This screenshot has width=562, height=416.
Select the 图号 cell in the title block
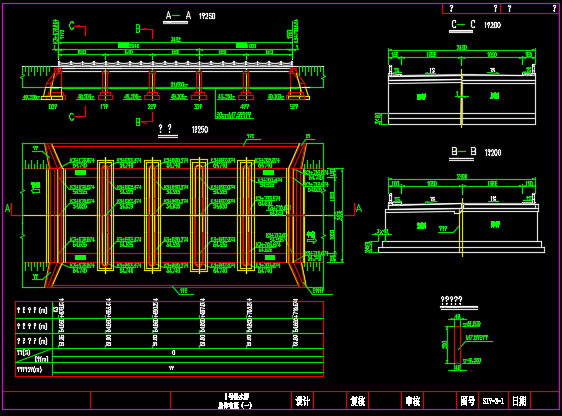click(467, 401)
